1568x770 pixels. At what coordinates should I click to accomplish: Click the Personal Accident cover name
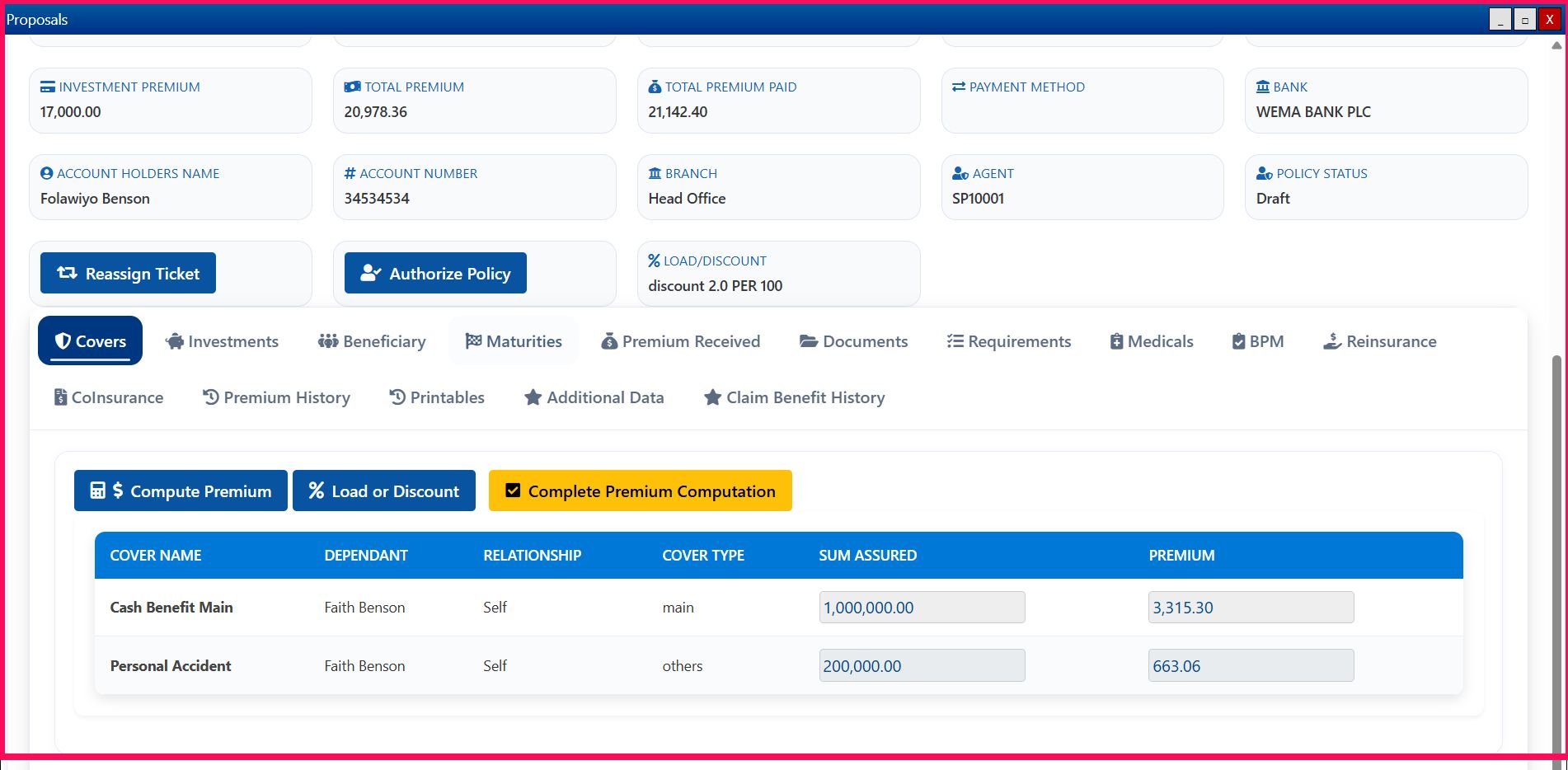(171, 666)
